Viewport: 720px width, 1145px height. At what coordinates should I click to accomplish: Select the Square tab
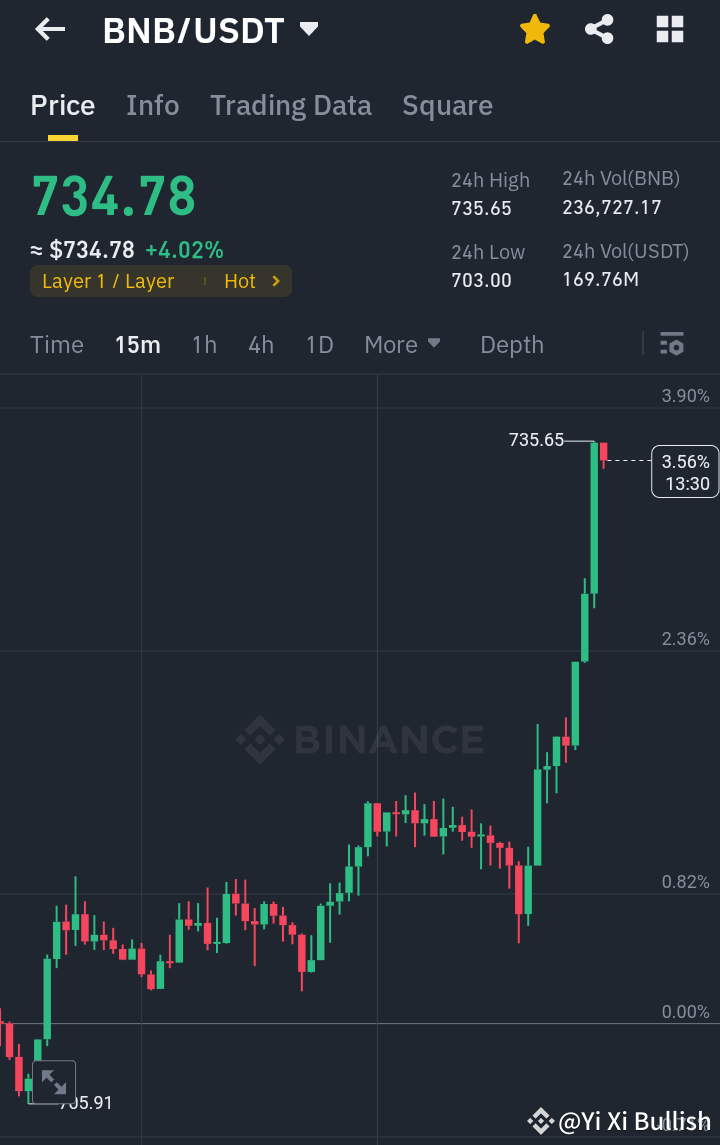[447, 105]
